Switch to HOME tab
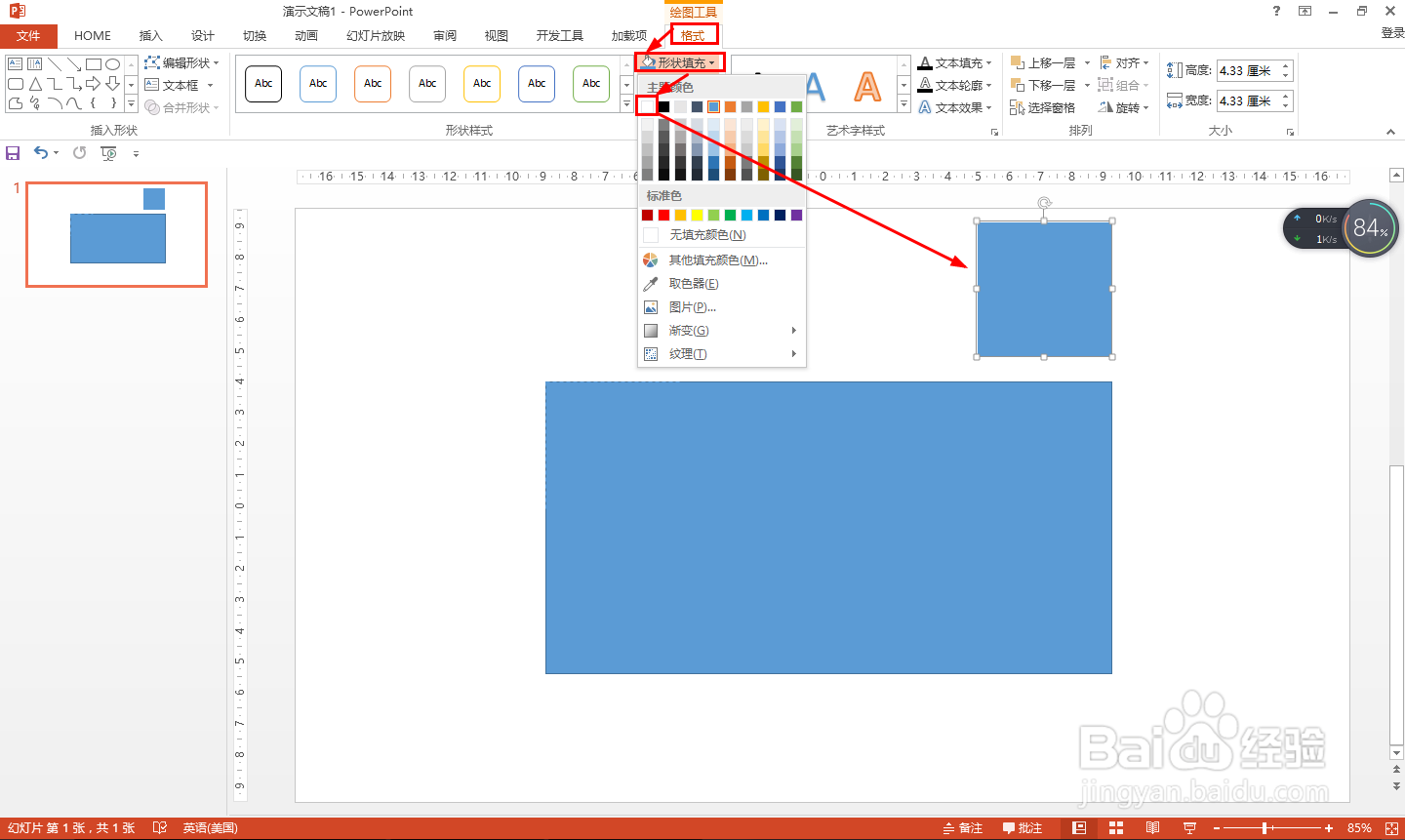The height and width of the screenshot is (840, 1405). 93,36
